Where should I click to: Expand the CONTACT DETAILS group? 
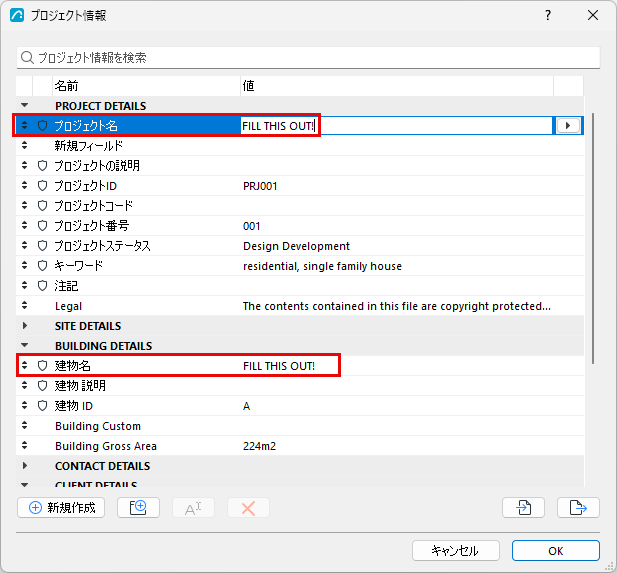coord(24,466)
